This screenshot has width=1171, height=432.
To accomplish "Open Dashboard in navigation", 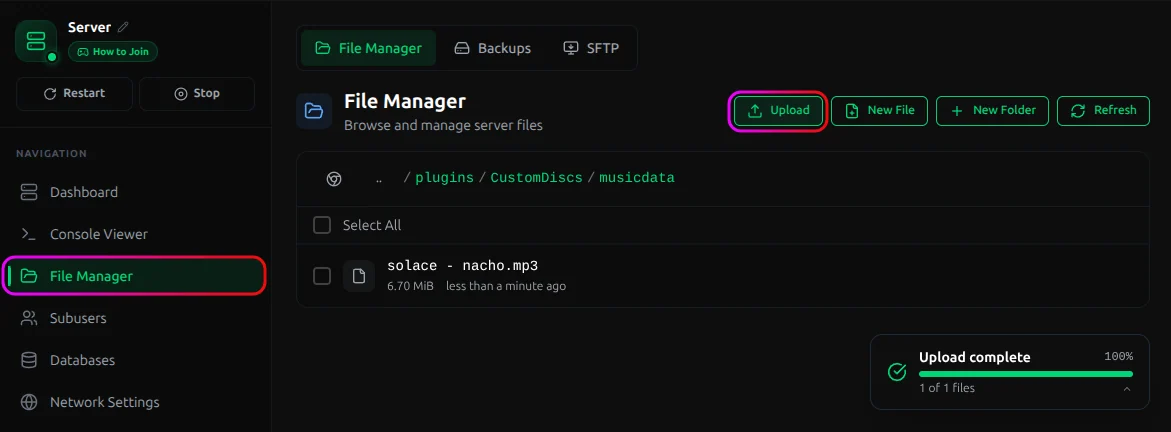I will pos(134,192).
